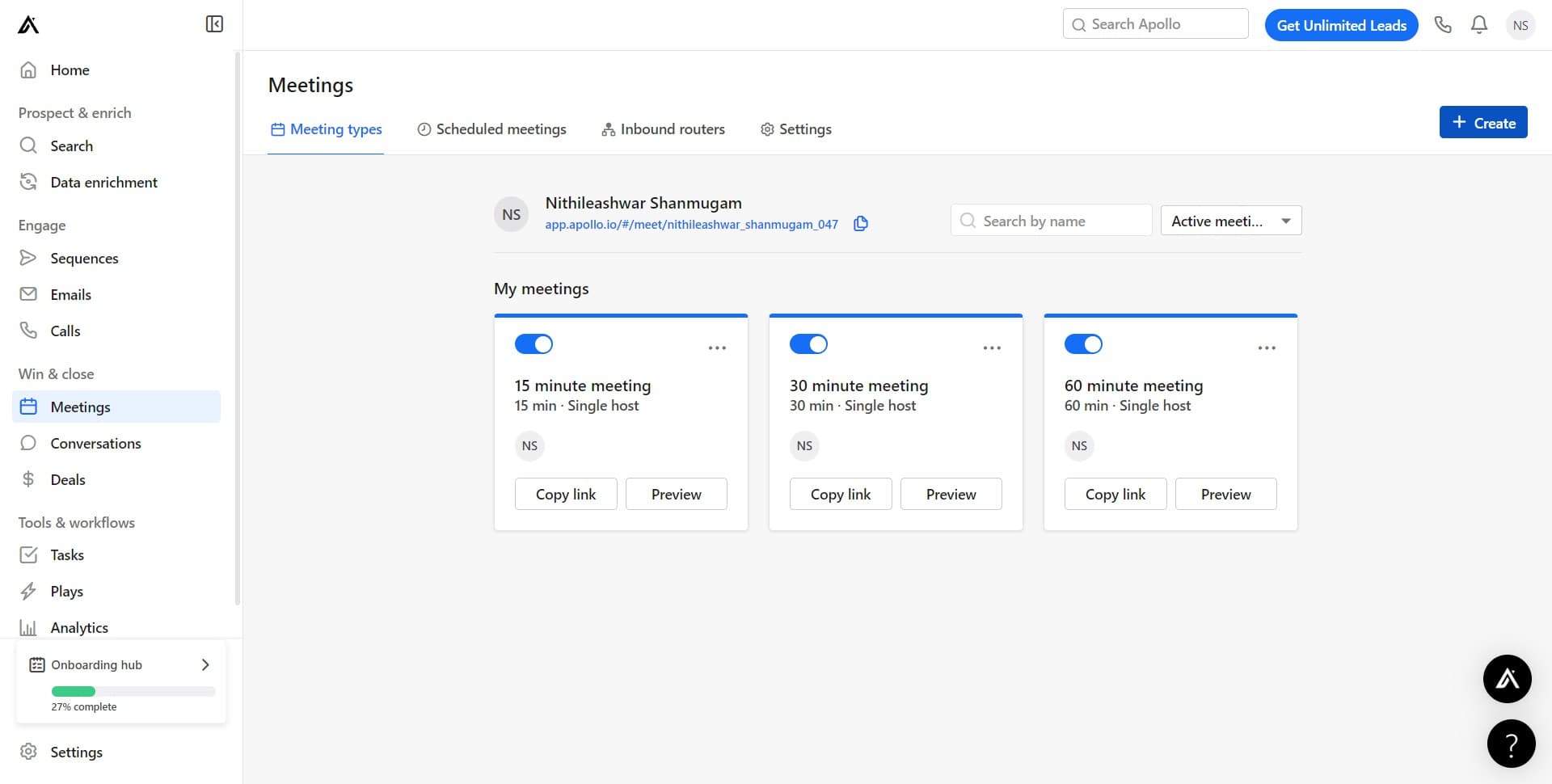Turn off the 30 minute meeting
Screen dimensions: 1552x784
(808, 344)
